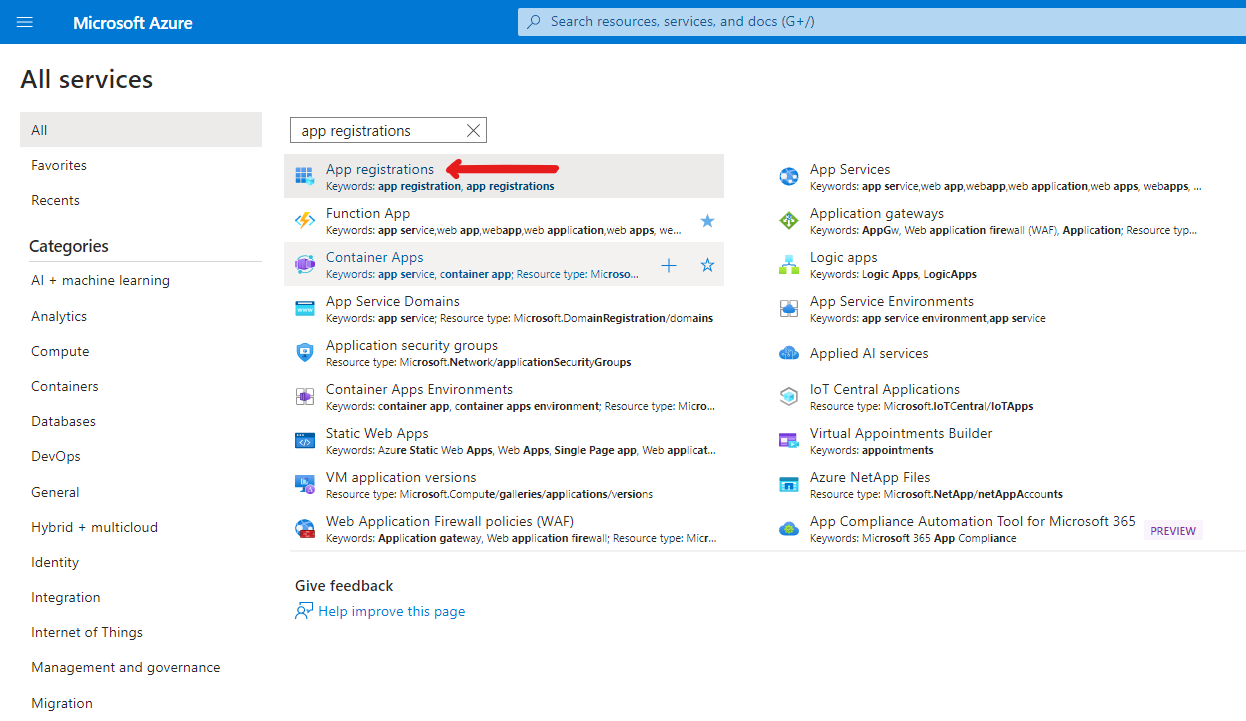
Task: Open the App Service Domains link
Action: point(393,301)
